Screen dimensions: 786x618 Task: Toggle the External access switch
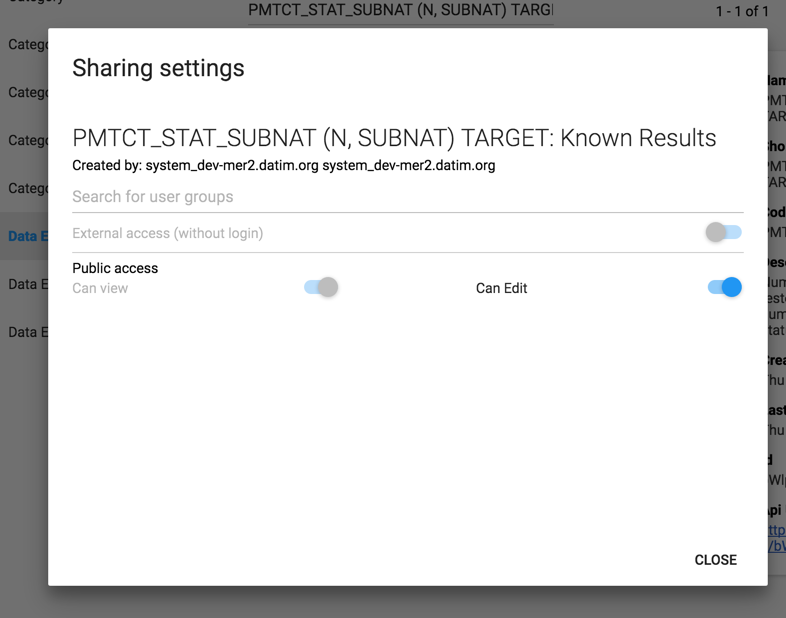723,232
